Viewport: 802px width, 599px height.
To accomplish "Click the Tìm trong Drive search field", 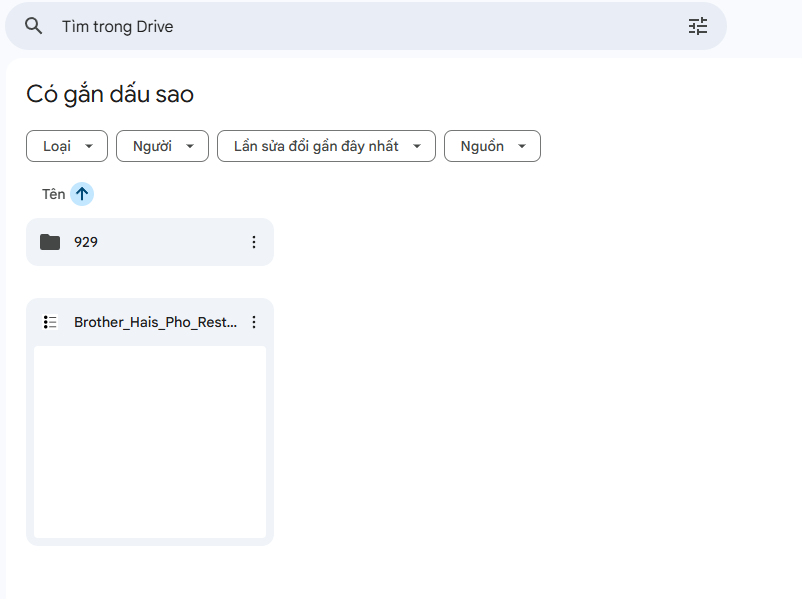I will [360, 26].
